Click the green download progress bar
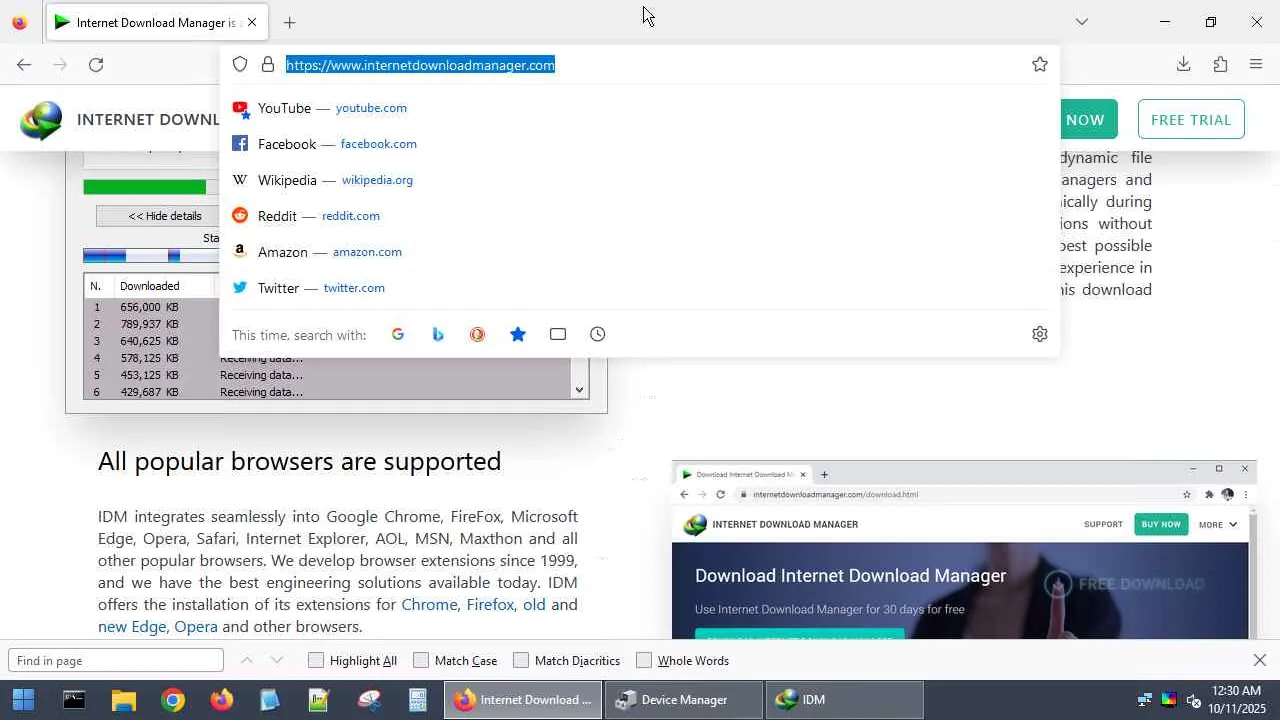 coord(145,187)
